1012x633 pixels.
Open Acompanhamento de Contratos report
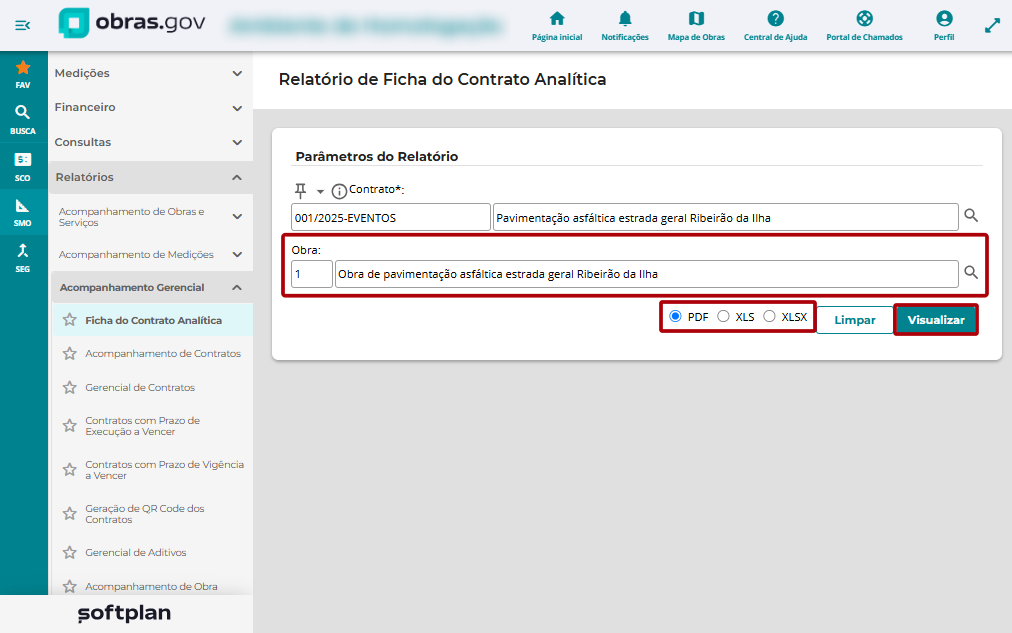pyautogui.click(x=163, y=354)
